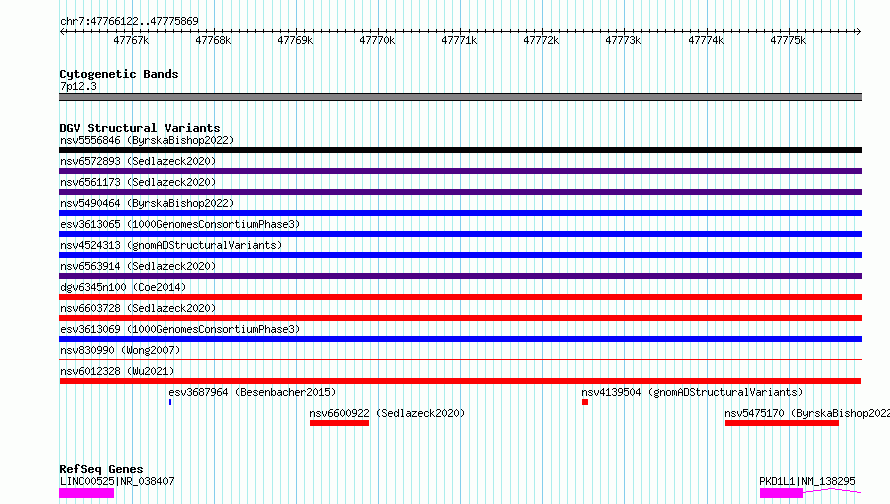The image size is (890, 504).
Task: Select the purple nsv6572893 variant bar
Action: 460,171
